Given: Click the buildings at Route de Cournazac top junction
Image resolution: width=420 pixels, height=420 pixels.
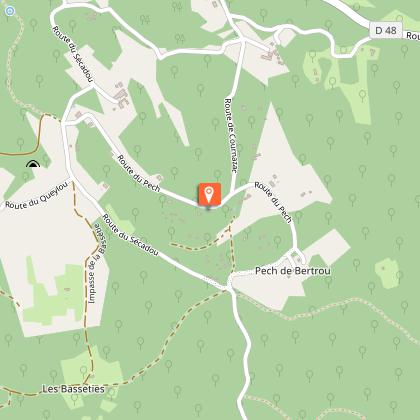Looking at the screenshot, I should [x=274, y=54].
